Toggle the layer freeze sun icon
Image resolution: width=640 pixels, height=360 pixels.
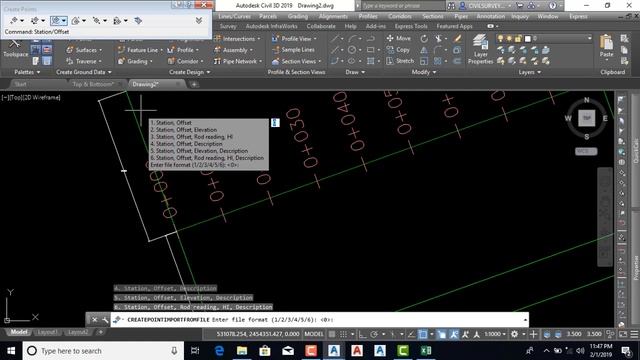[509, 38]
